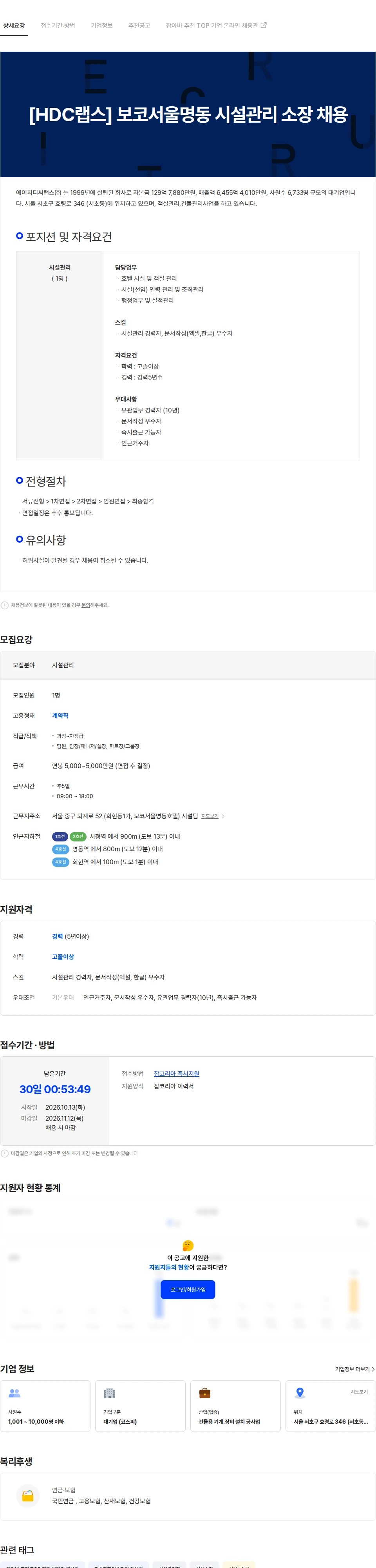Click the 잡코리아 이력서 application form text
This screenshot has width=376, height=1568.
pyautogui.click(x=174, y=1086)
